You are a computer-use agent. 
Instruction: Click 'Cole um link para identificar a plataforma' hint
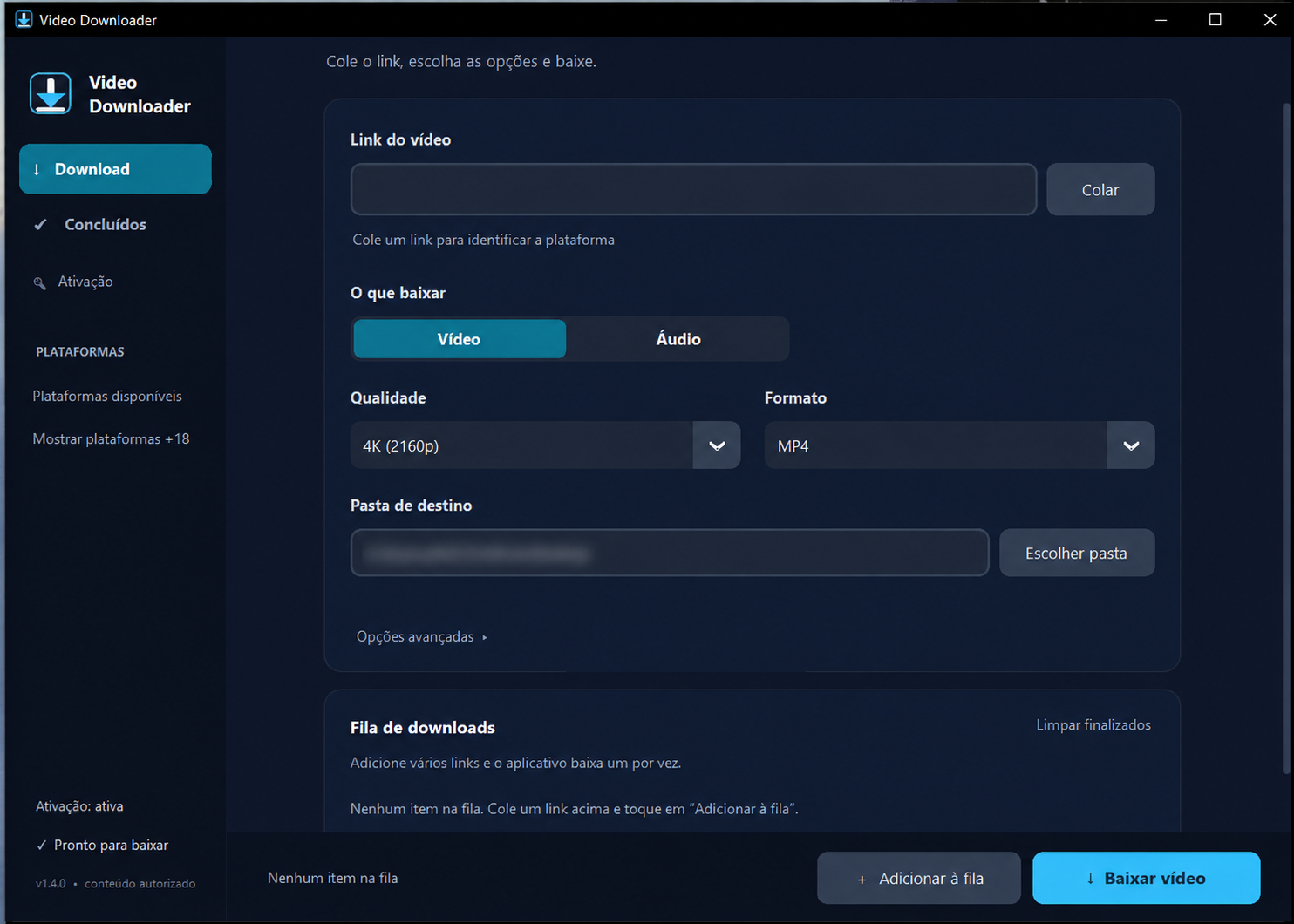(x=483, y=240)
